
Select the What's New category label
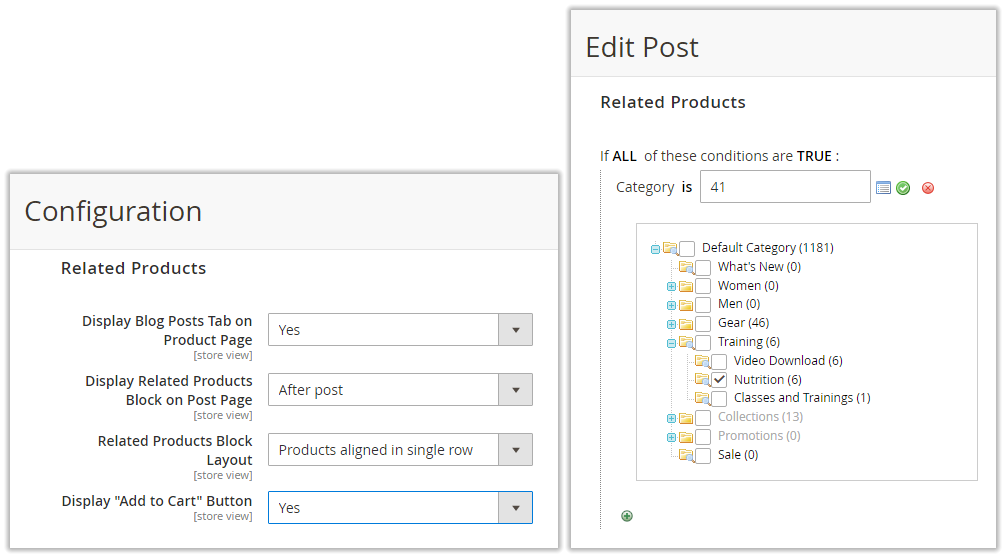[x=759, y=267]
